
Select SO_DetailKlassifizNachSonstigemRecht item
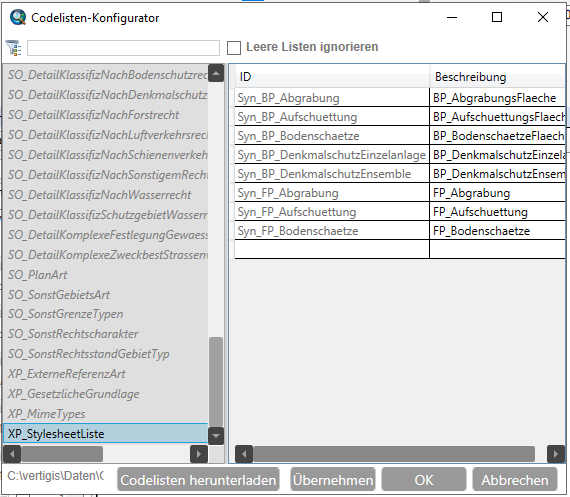click(x=105, y=175)
